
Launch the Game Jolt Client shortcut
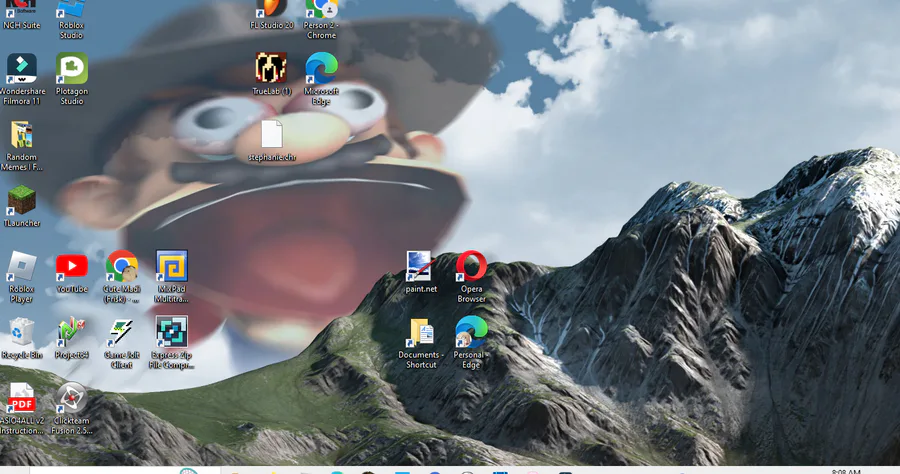(122, 343)
